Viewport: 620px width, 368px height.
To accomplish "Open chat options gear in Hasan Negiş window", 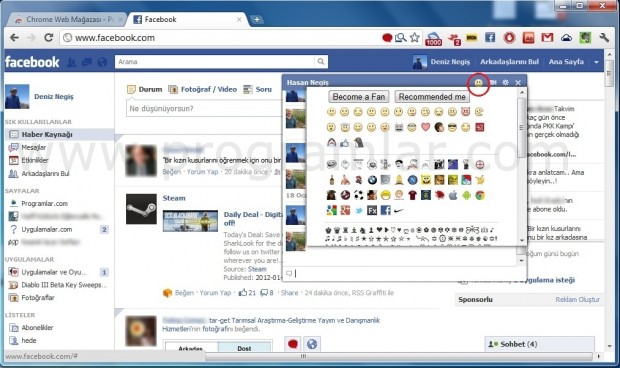I will [505, 83].
